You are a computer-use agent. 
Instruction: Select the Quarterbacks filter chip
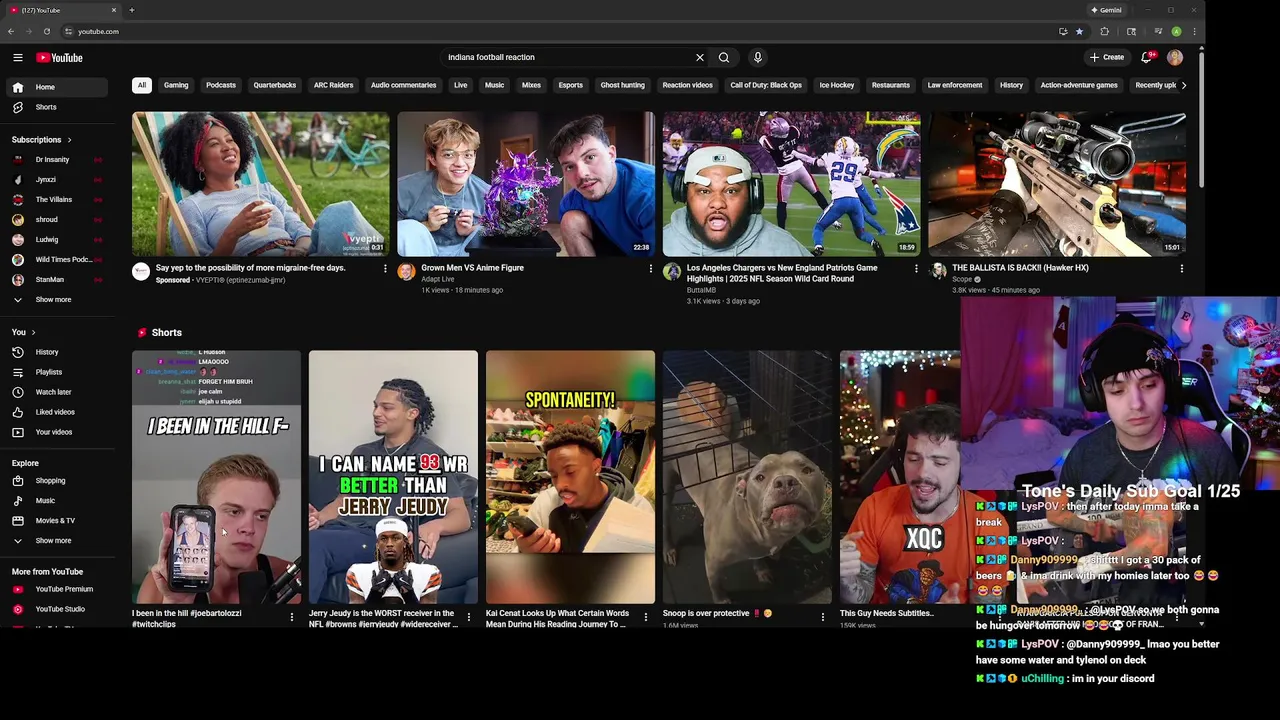(275, 85)
